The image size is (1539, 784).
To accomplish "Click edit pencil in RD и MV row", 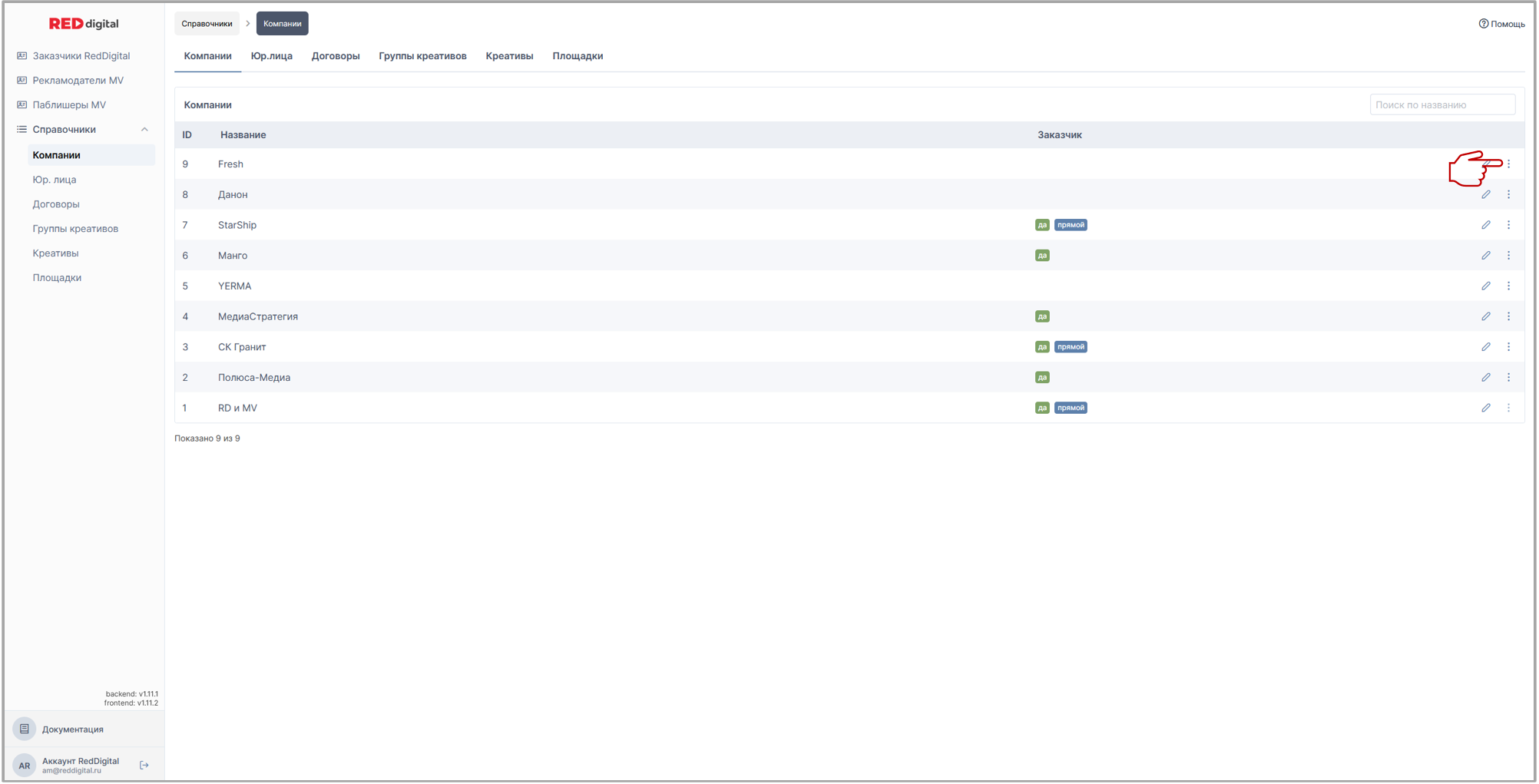I will [1485, 408].
